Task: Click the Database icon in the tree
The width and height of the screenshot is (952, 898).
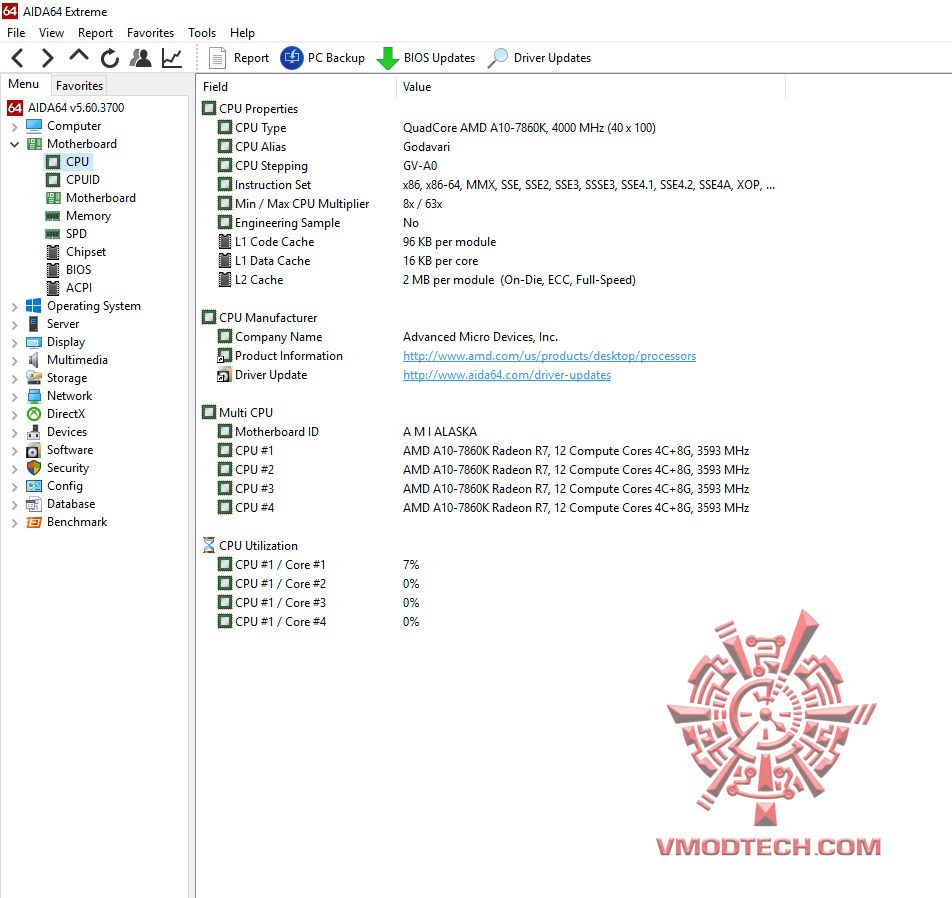Action: 34,505
